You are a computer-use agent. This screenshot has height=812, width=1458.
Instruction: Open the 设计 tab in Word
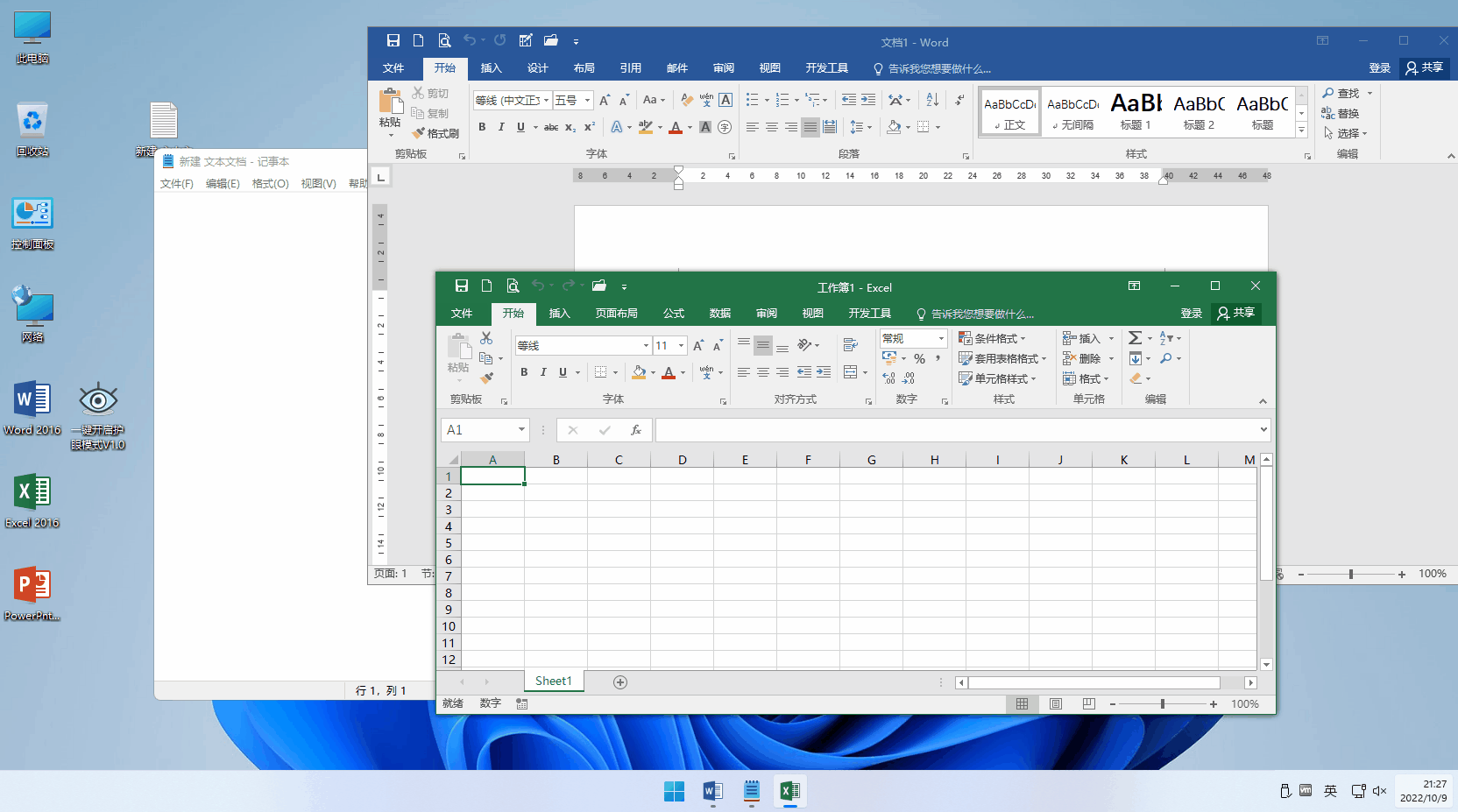(537, 68)
